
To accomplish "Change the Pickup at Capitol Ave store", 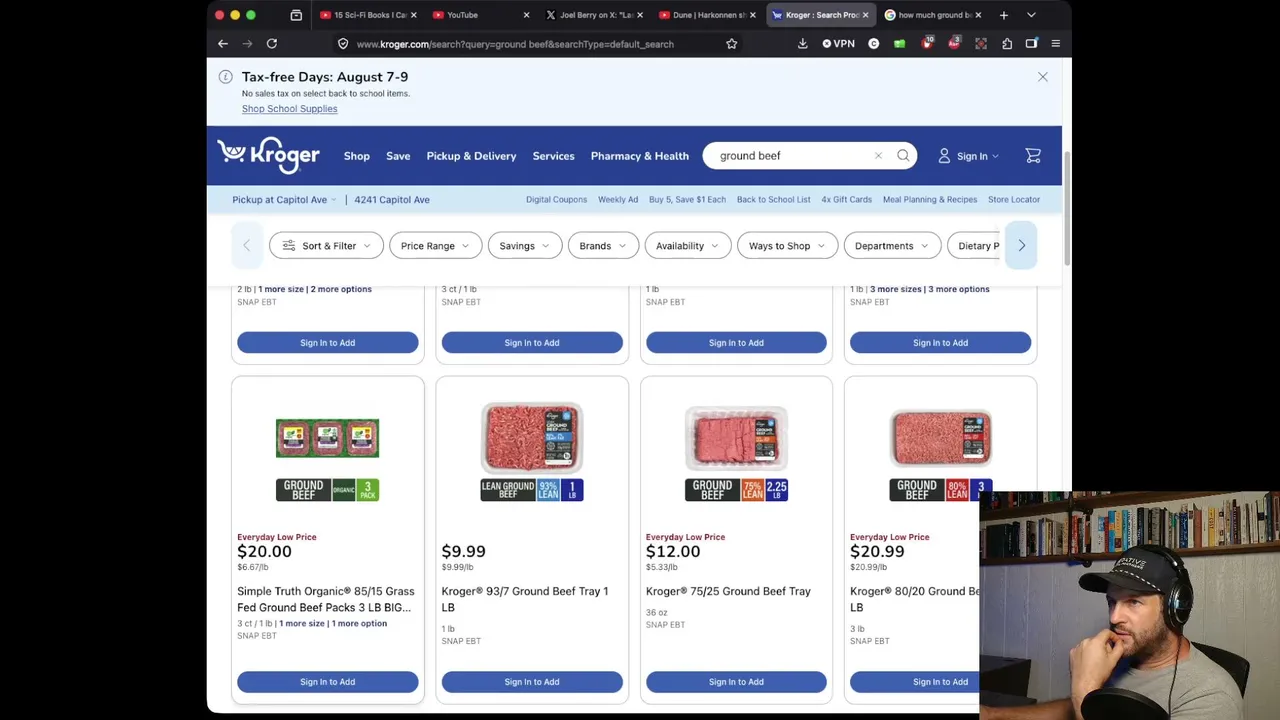I will click(284, 200).
